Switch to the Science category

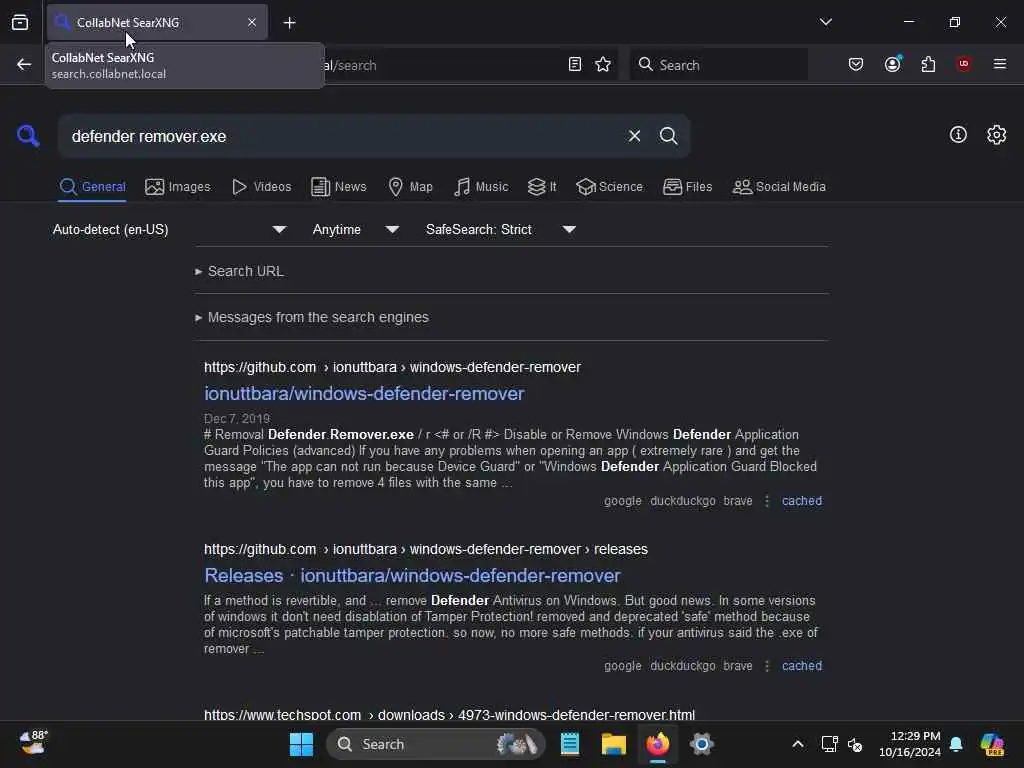[x=609, y=187]
